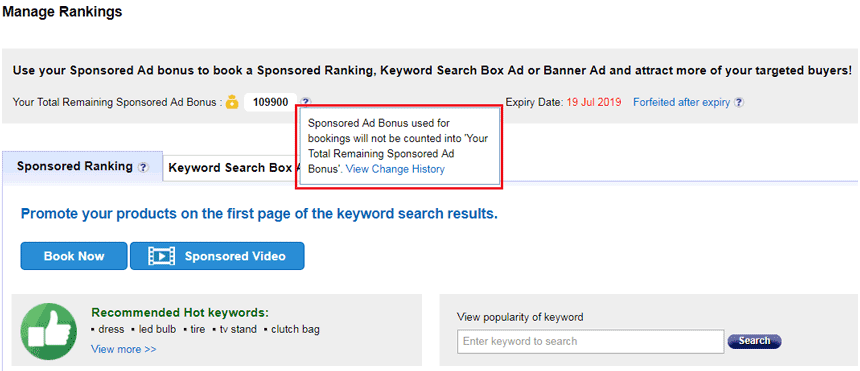Click help icon on Sponsored Ranking tab
860x371 pixels.
click(143, 167)
